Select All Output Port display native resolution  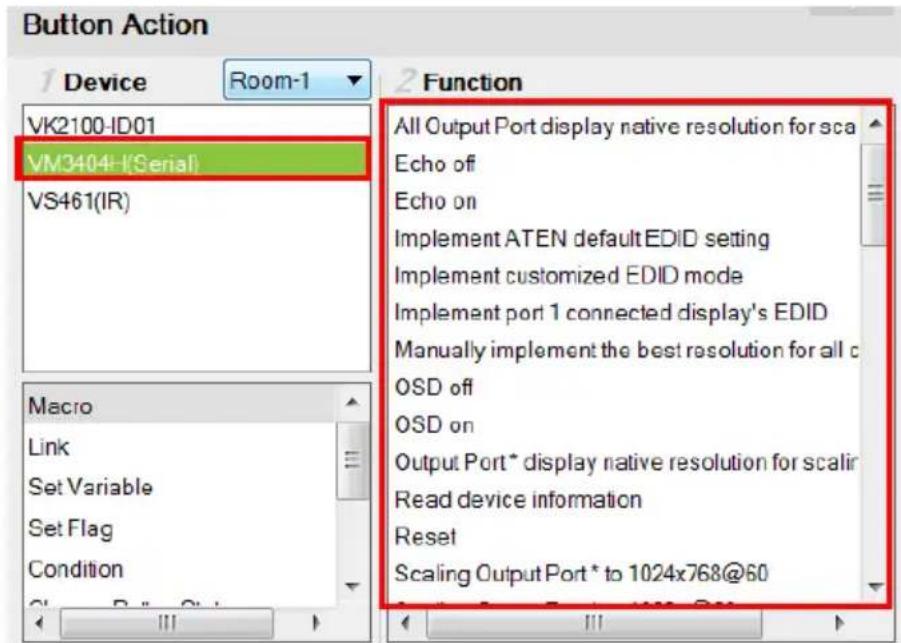tap(625, 126)
